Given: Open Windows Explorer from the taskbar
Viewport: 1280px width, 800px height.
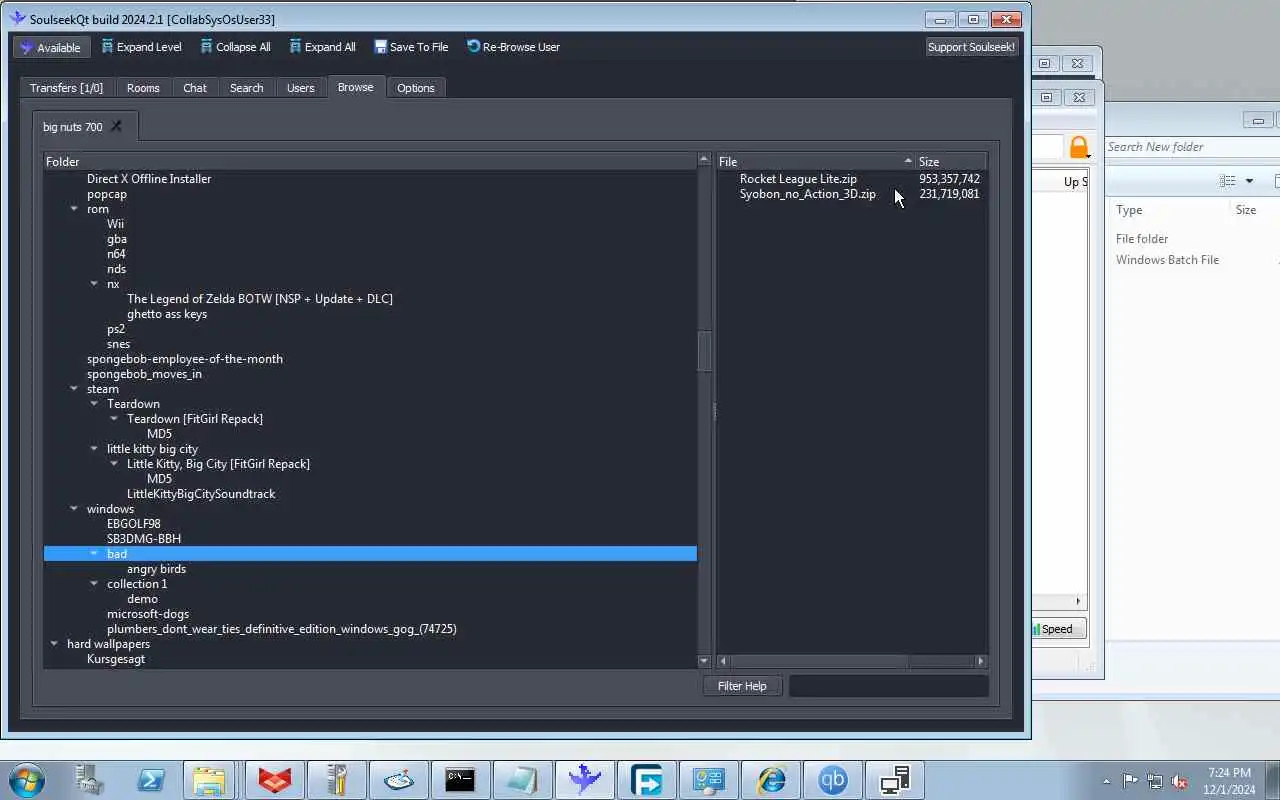Looking at the screenshot, I should (209, 780).
